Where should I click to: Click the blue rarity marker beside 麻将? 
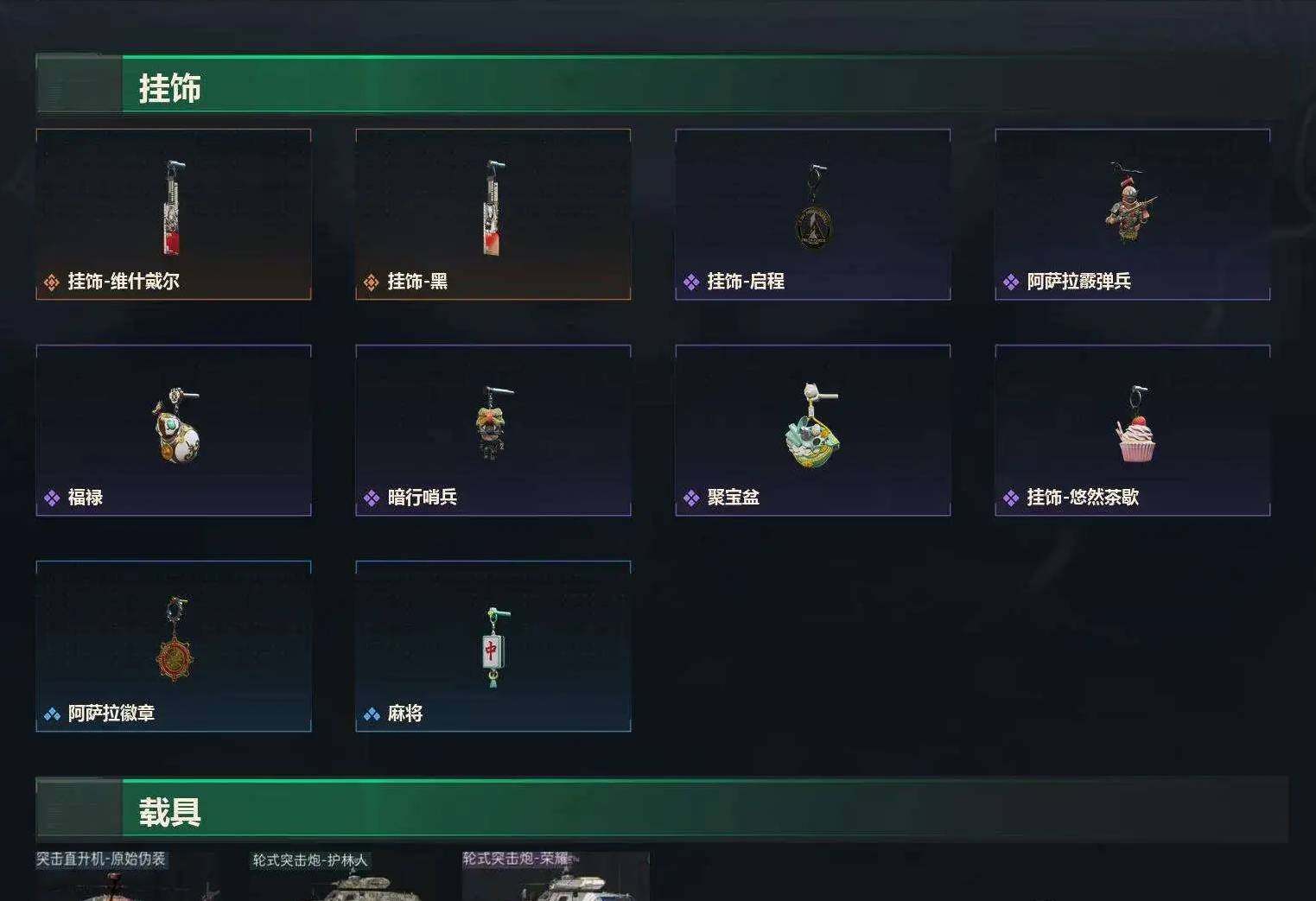pos(372,714)
